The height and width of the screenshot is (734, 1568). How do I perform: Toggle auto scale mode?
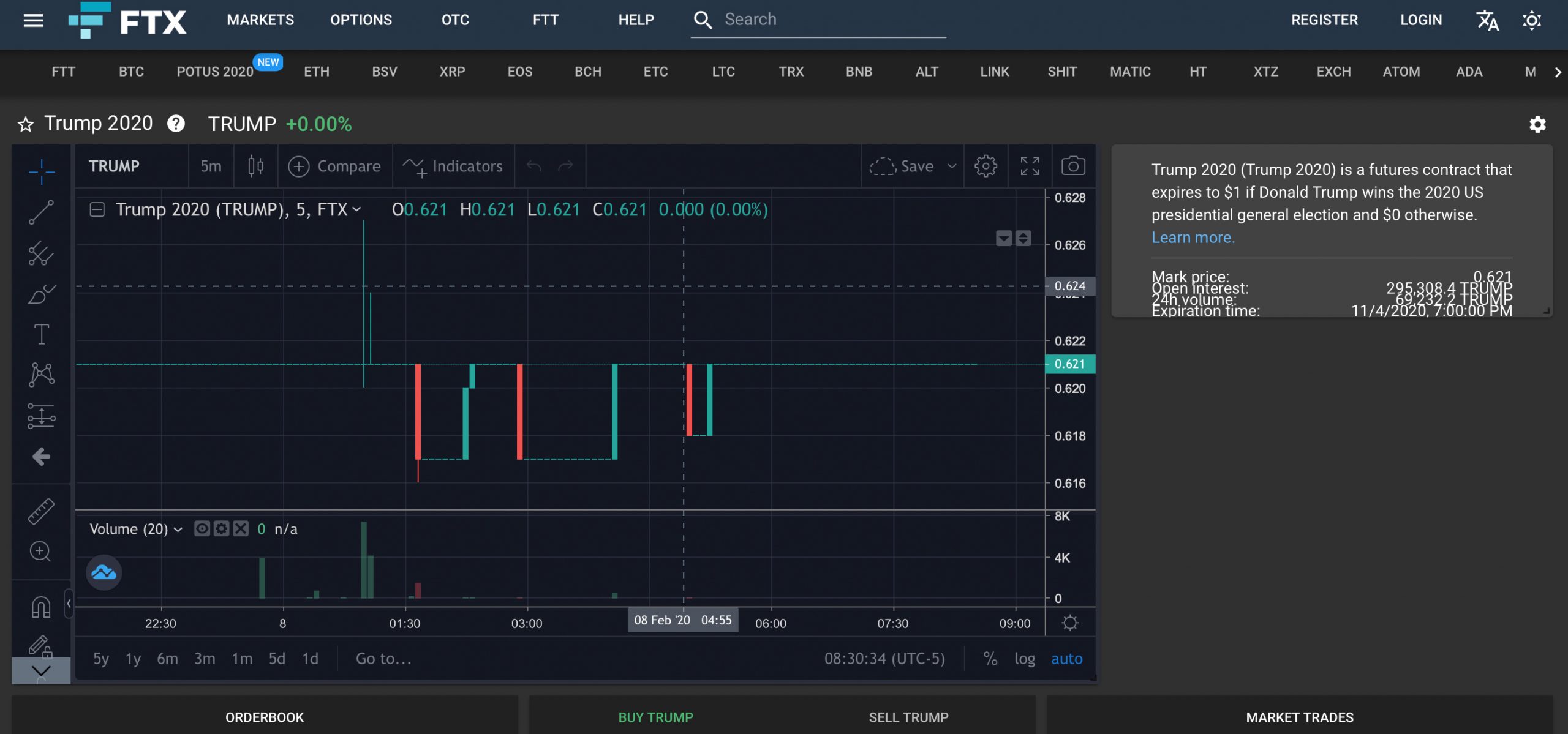1066,659
